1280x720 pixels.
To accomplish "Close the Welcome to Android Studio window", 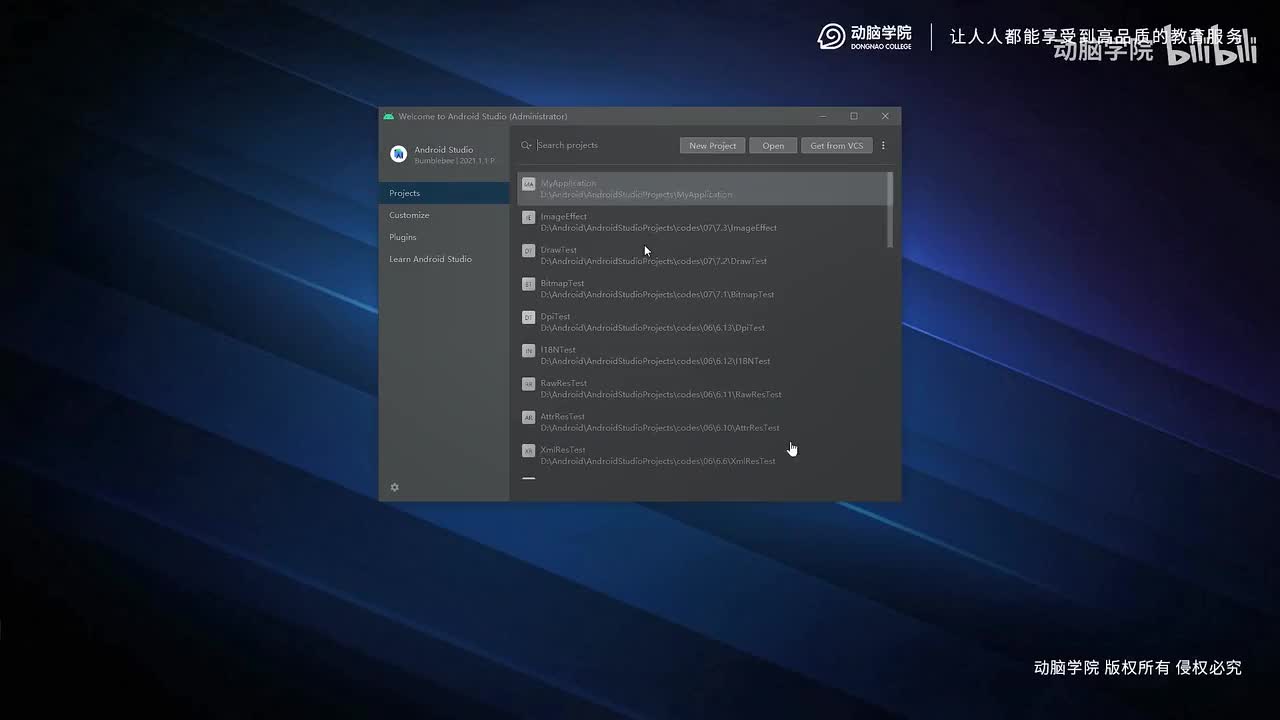I will (885, 116).
